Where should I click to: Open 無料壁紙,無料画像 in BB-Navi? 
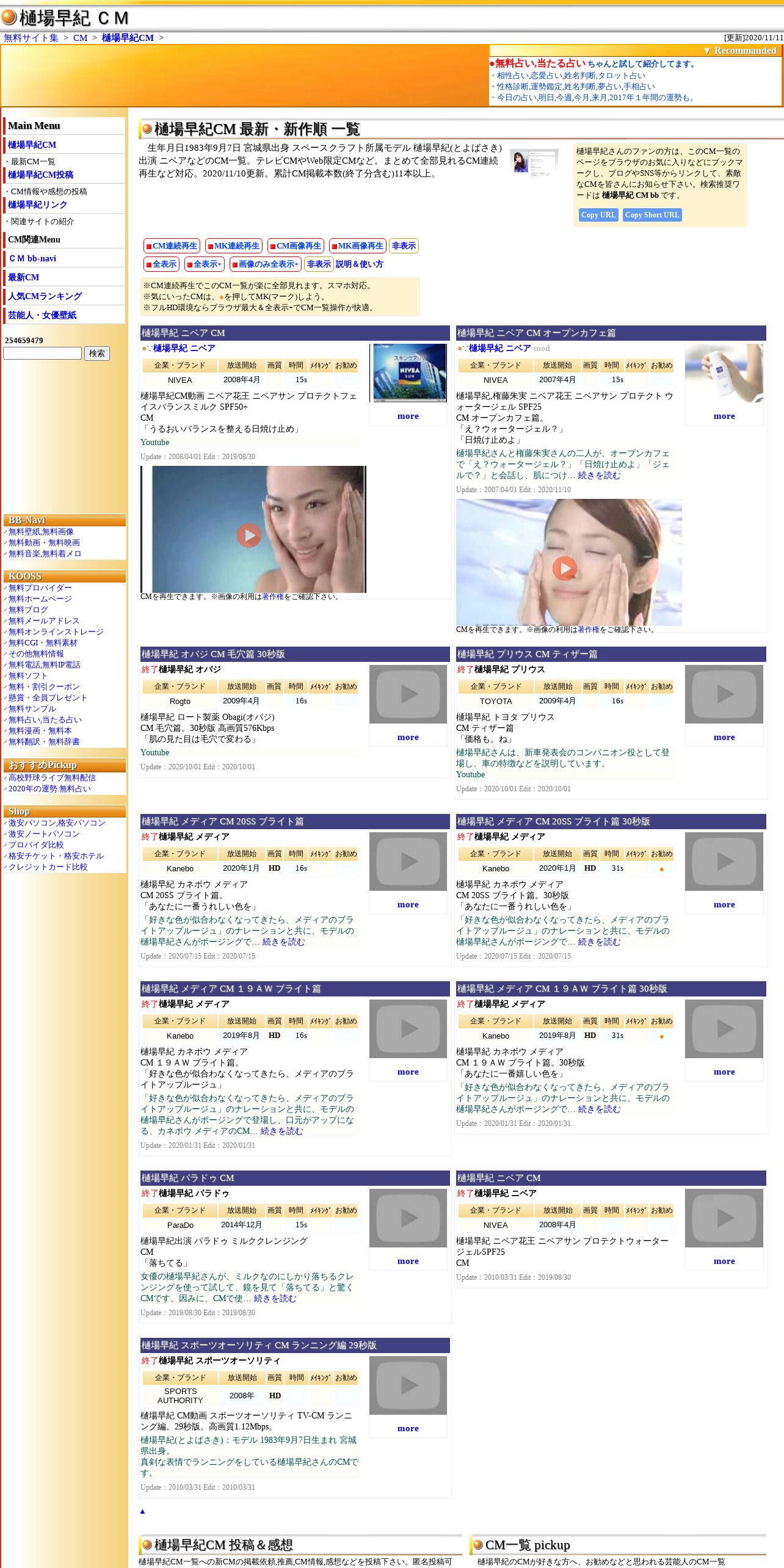tap(41, 532)
